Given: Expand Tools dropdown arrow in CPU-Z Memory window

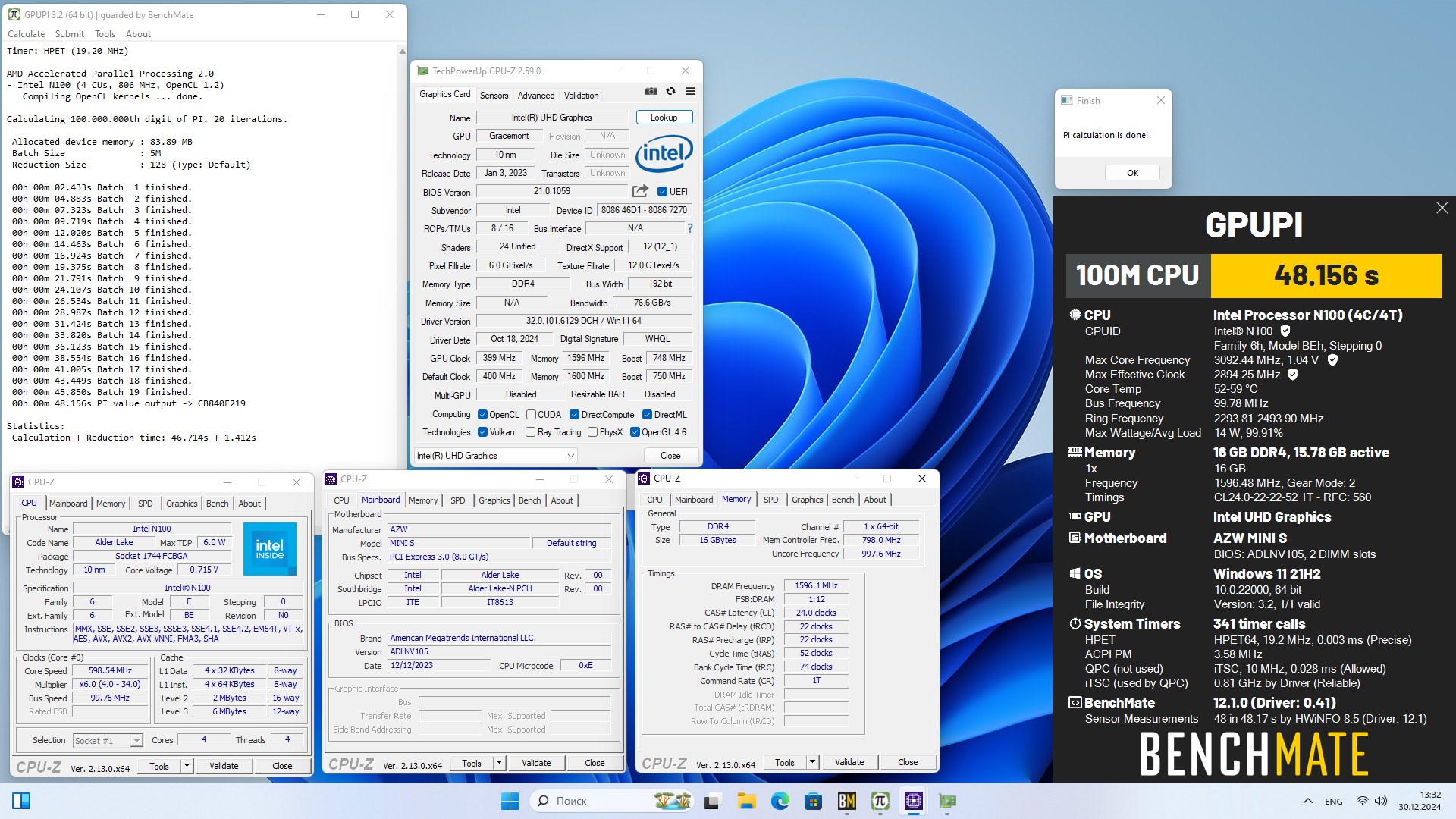Looking at the screenshot, I should (x=812, y=762).
